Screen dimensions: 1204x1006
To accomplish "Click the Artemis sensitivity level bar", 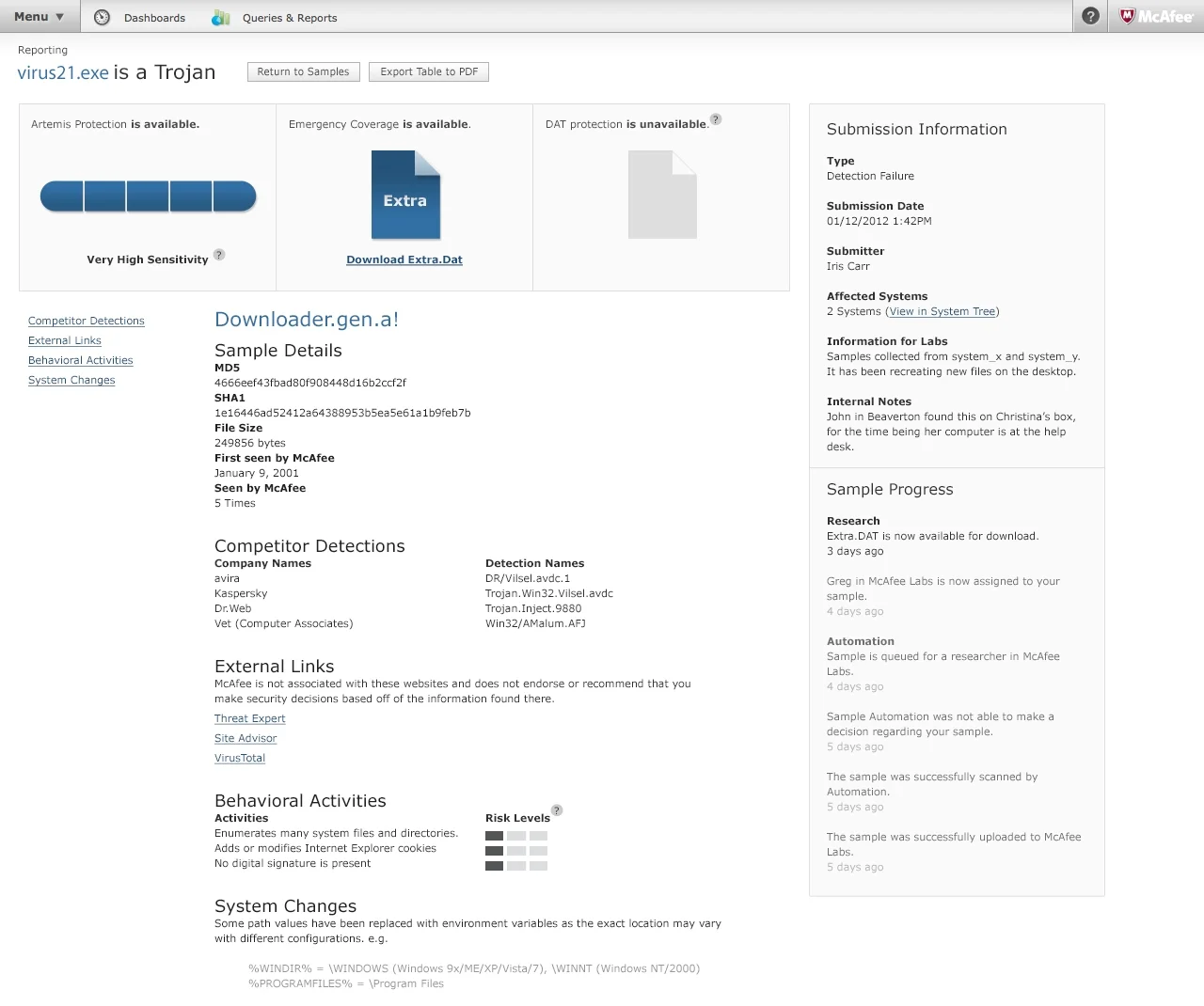I will 148,196.
